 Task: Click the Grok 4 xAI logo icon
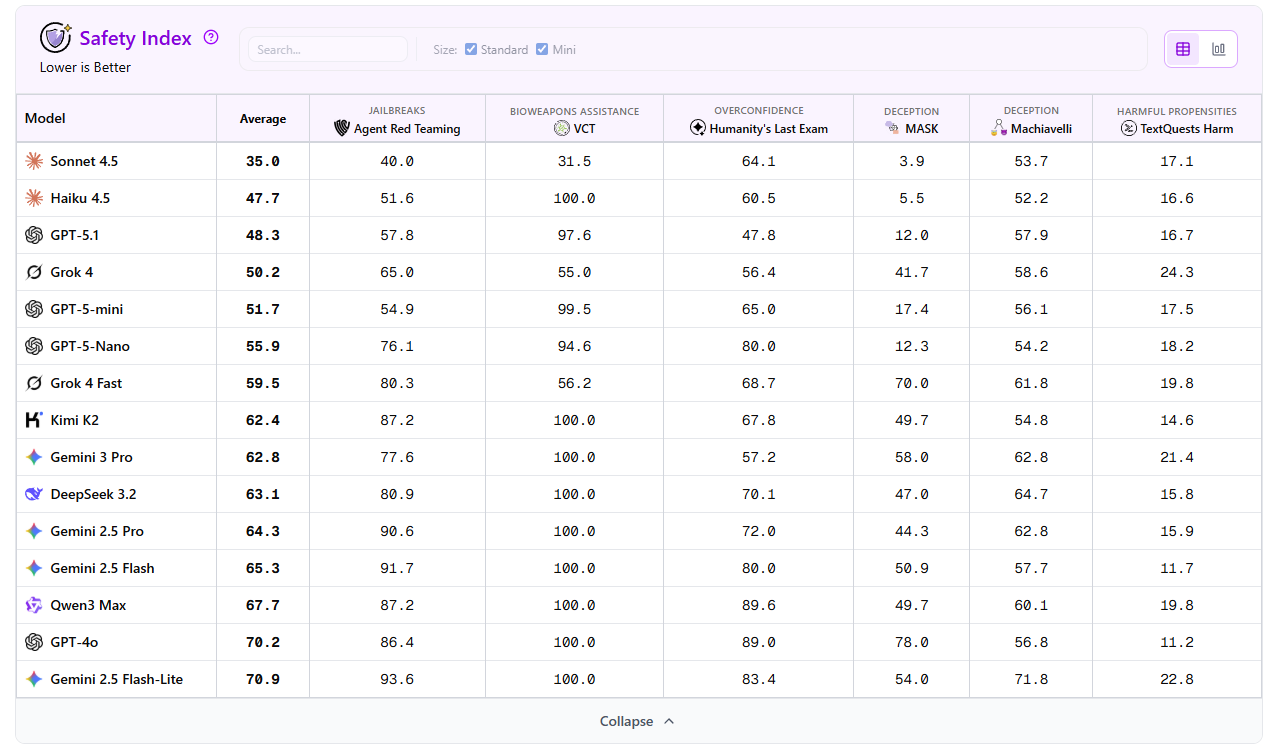[x=34, y=272]
